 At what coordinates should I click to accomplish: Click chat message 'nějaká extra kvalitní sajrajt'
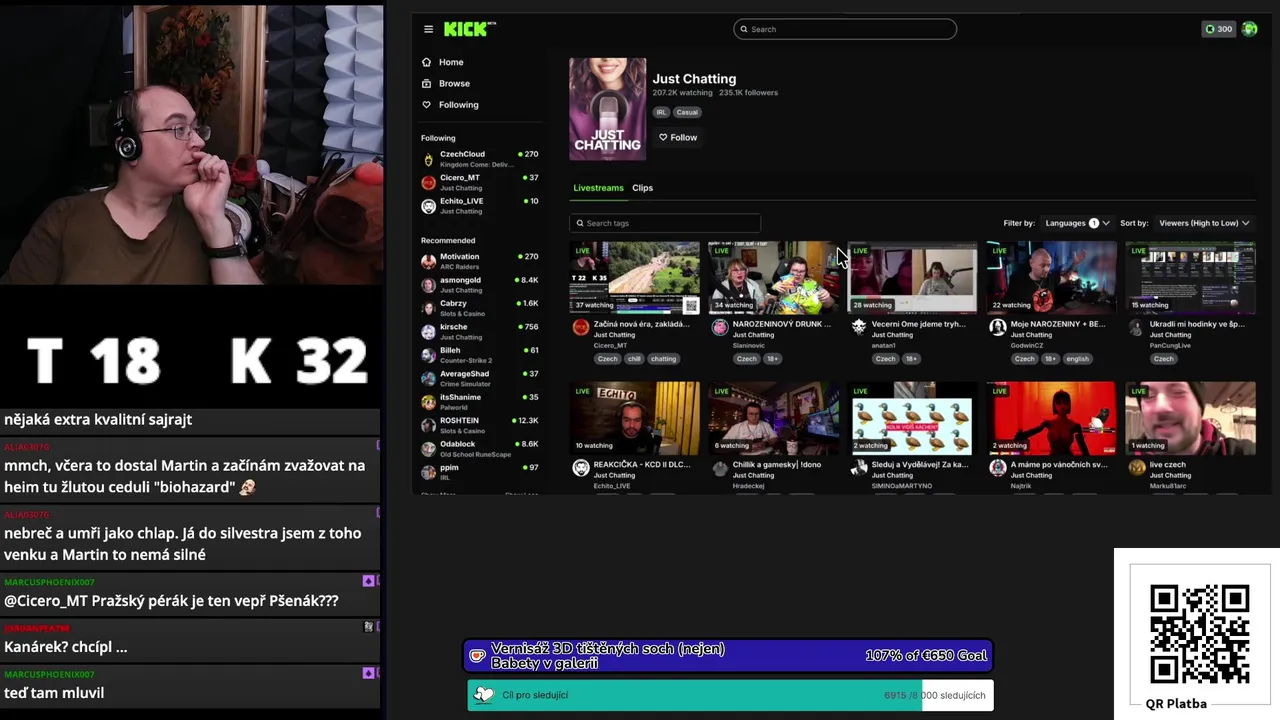pyautogui.click(x=98, y=420)
